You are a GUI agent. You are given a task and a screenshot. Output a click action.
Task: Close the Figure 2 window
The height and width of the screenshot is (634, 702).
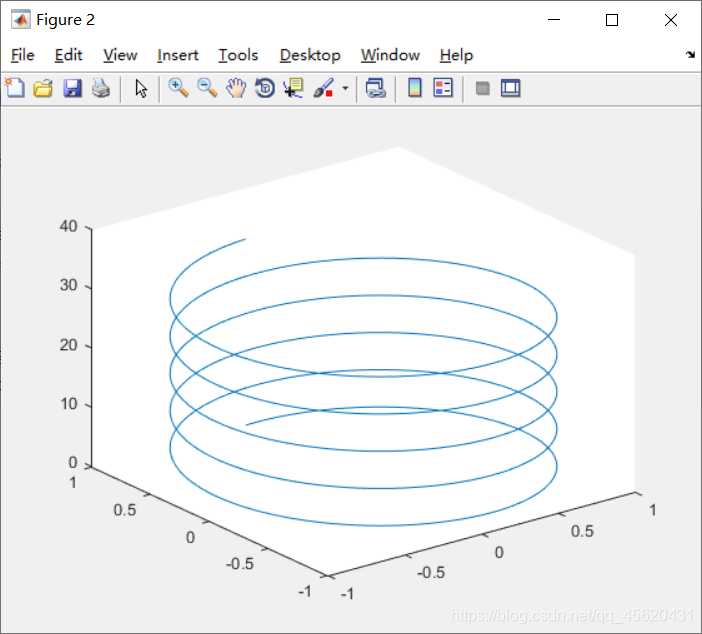pyautogui.click(x=671, y=20)
